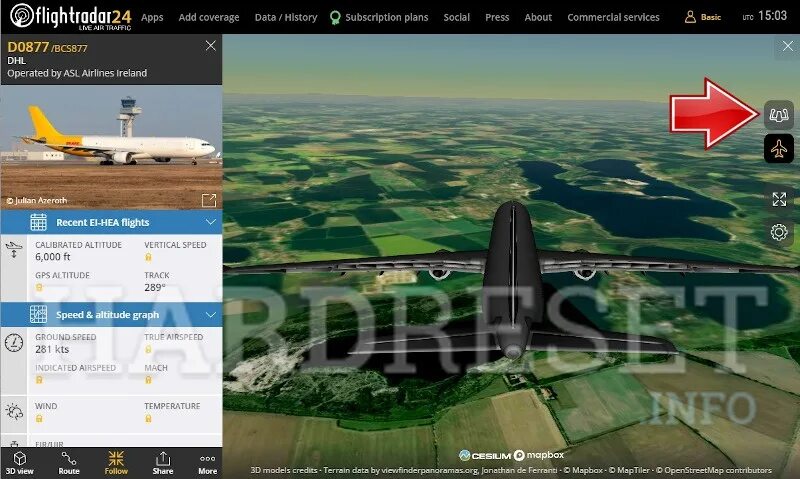The height and width of the screenshot is (479, 800).
Task: Close the D0877 flight info panel
Action: pos(210,46)
